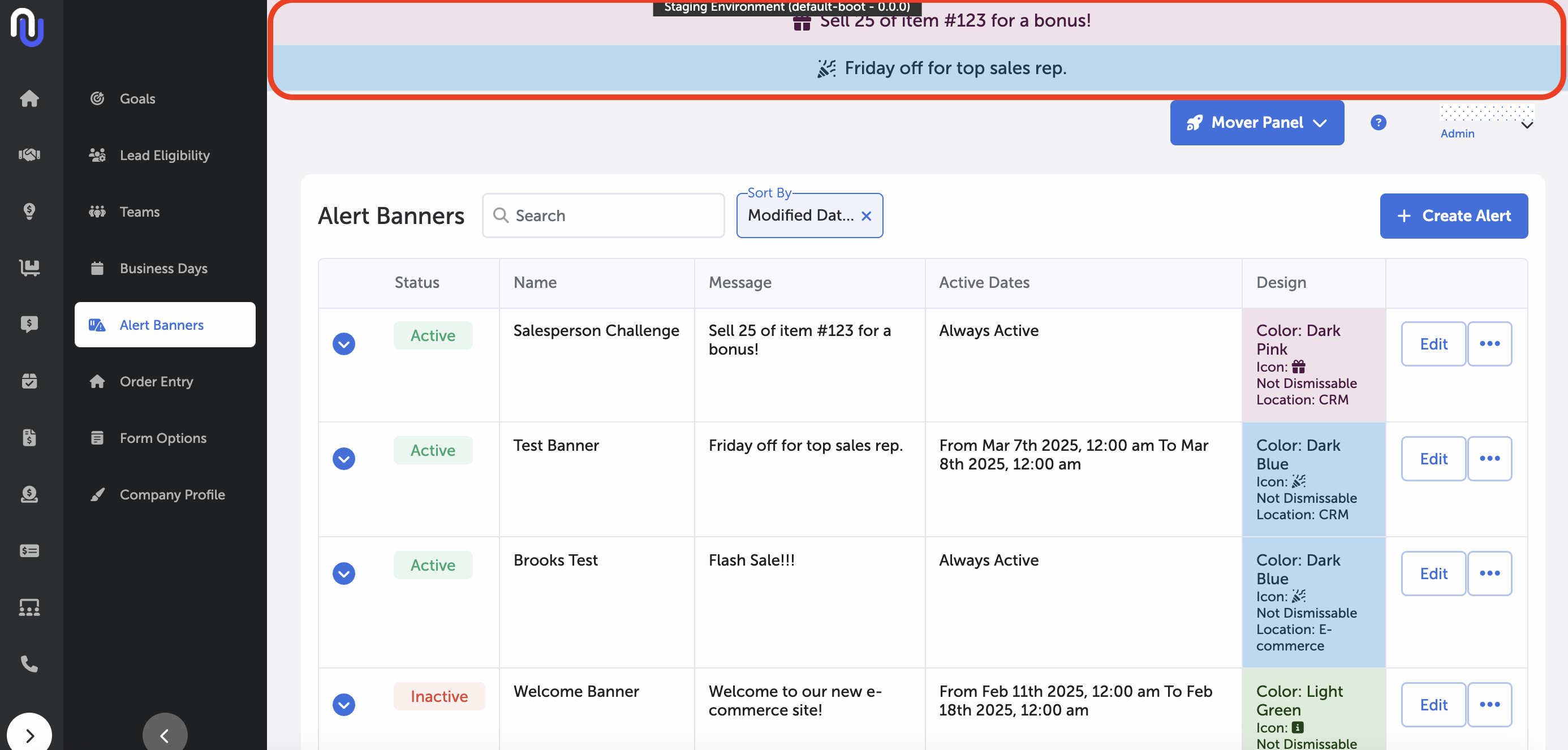Click the Dark Pink design cell
Screen dimensions: 1568x750
coord(1313,364)
